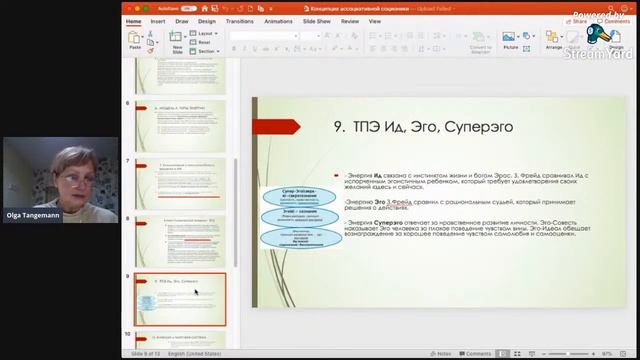Click the zoom percentage value
The width and height of the screenshot is (640, 360).
point(607,354)
